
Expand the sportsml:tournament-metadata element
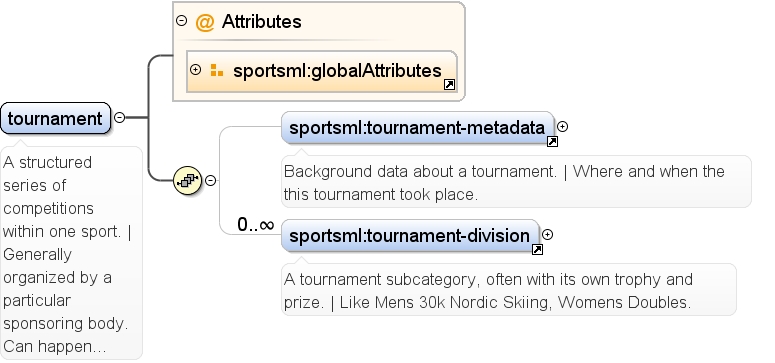pyautogui.click(x=562, y=127)
